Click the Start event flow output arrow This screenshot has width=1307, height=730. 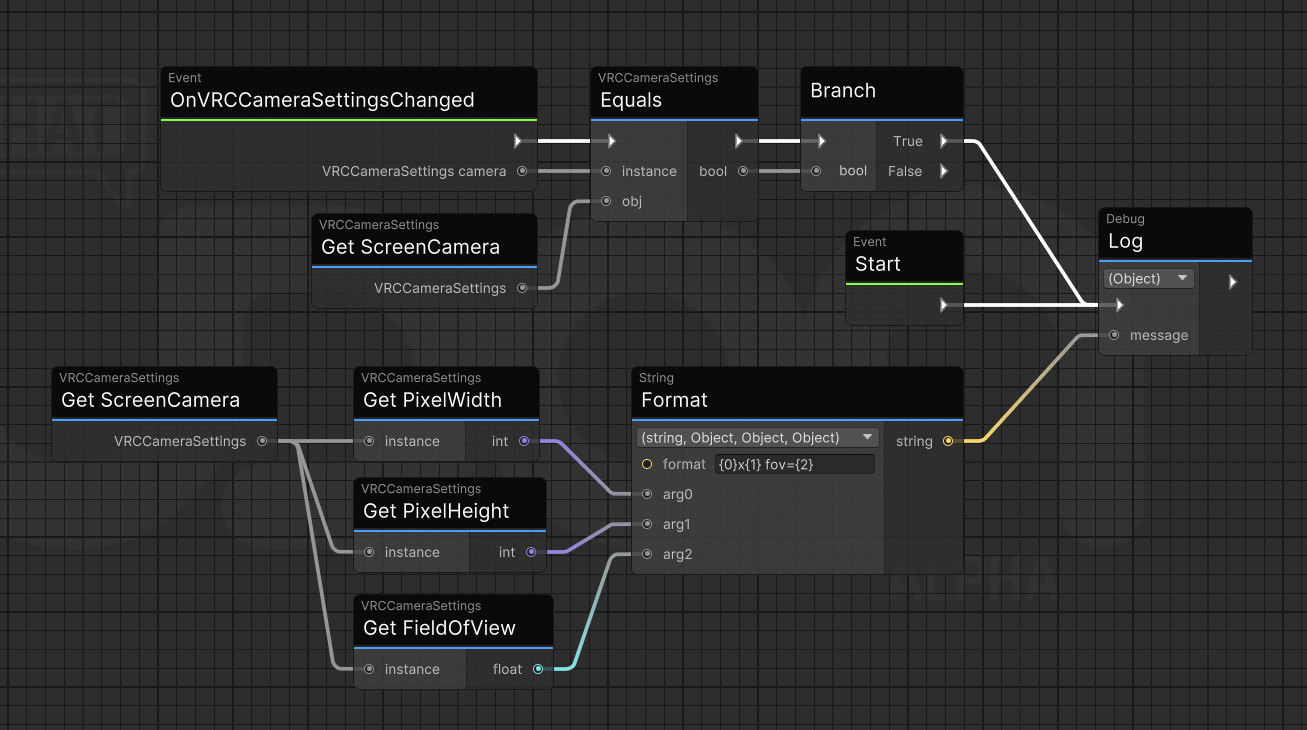click(x=943, y=305)
